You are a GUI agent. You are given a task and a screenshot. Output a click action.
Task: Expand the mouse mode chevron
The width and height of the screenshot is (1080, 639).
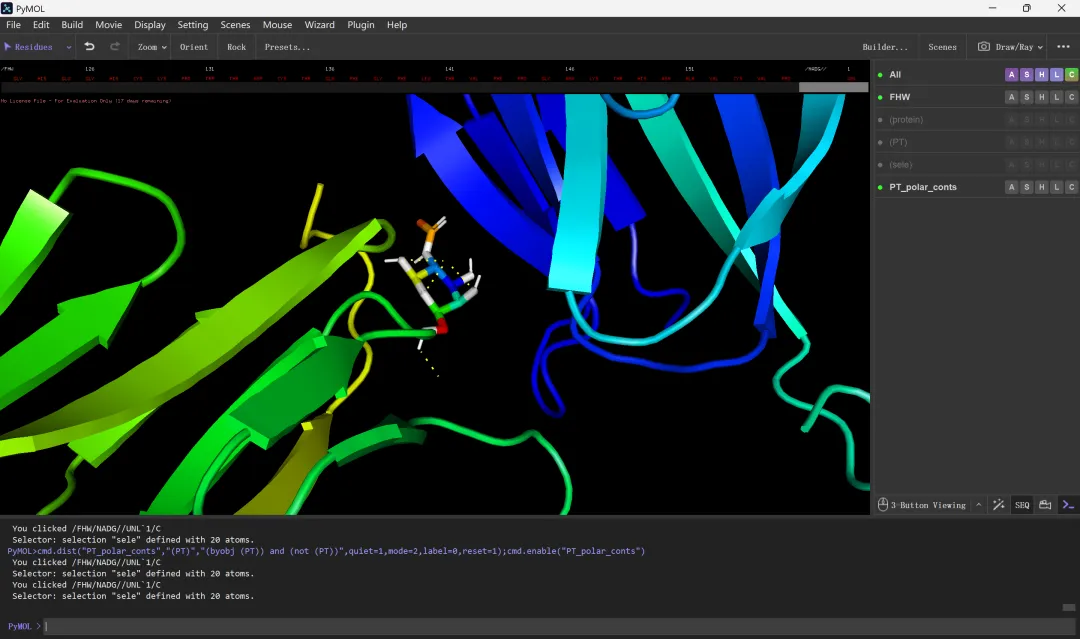979,505
